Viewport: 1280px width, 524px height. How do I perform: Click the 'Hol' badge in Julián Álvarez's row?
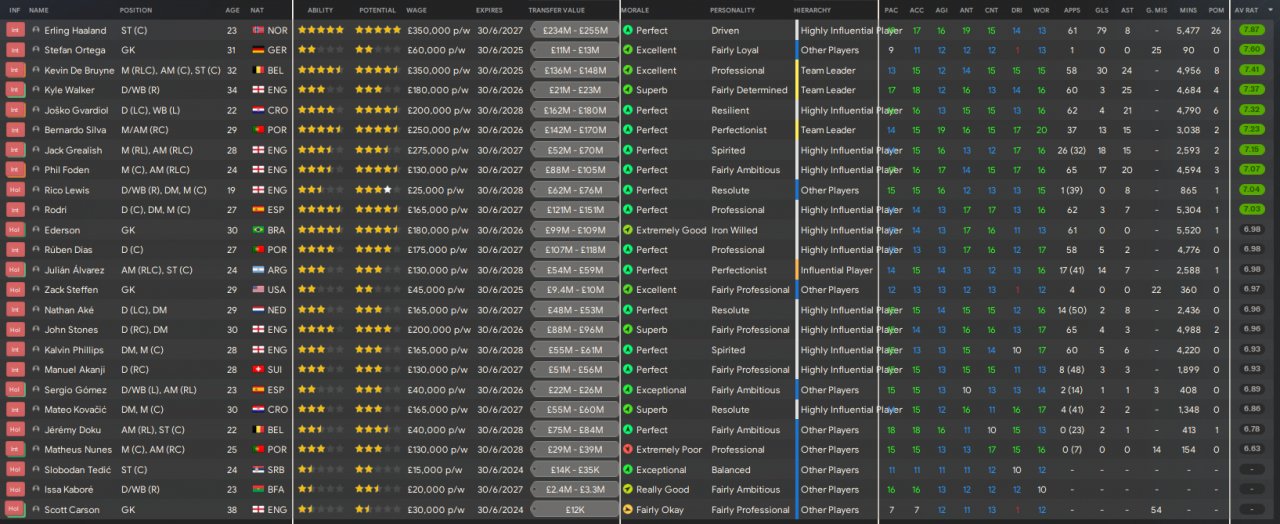pyautogui.click(x=15, y=270)
